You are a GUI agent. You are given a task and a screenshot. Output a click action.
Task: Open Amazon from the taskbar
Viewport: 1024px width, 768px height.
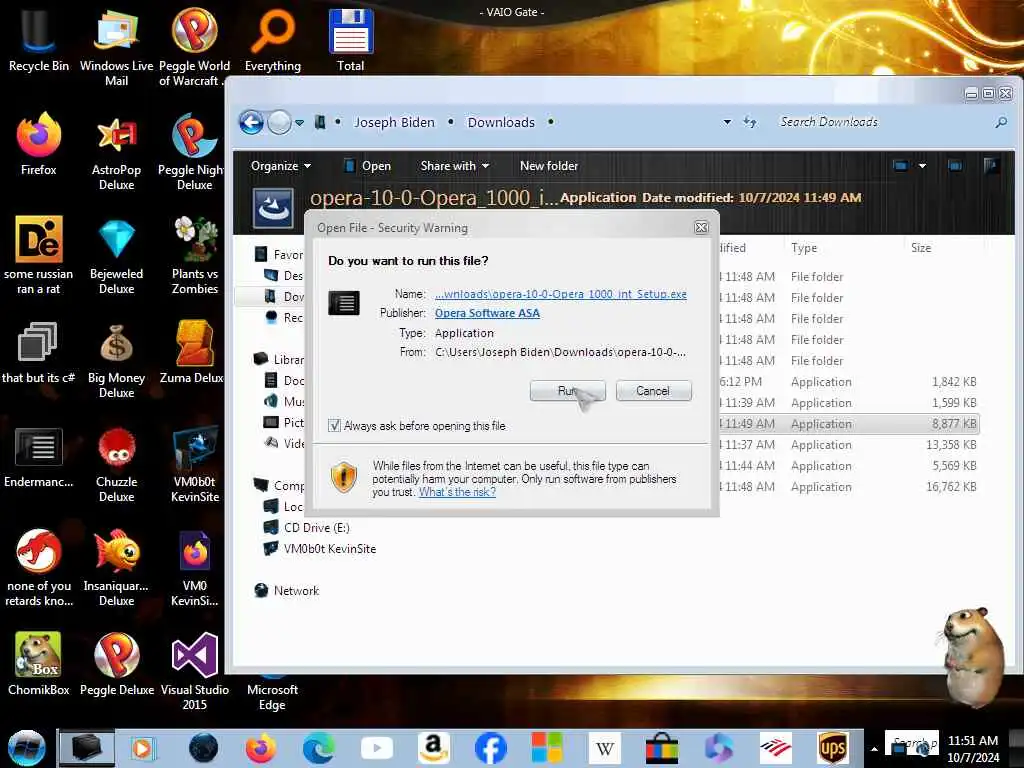433,748
